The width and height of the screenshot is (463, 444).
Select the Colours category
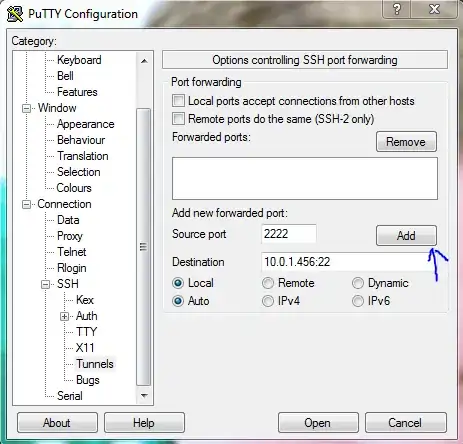74,188
